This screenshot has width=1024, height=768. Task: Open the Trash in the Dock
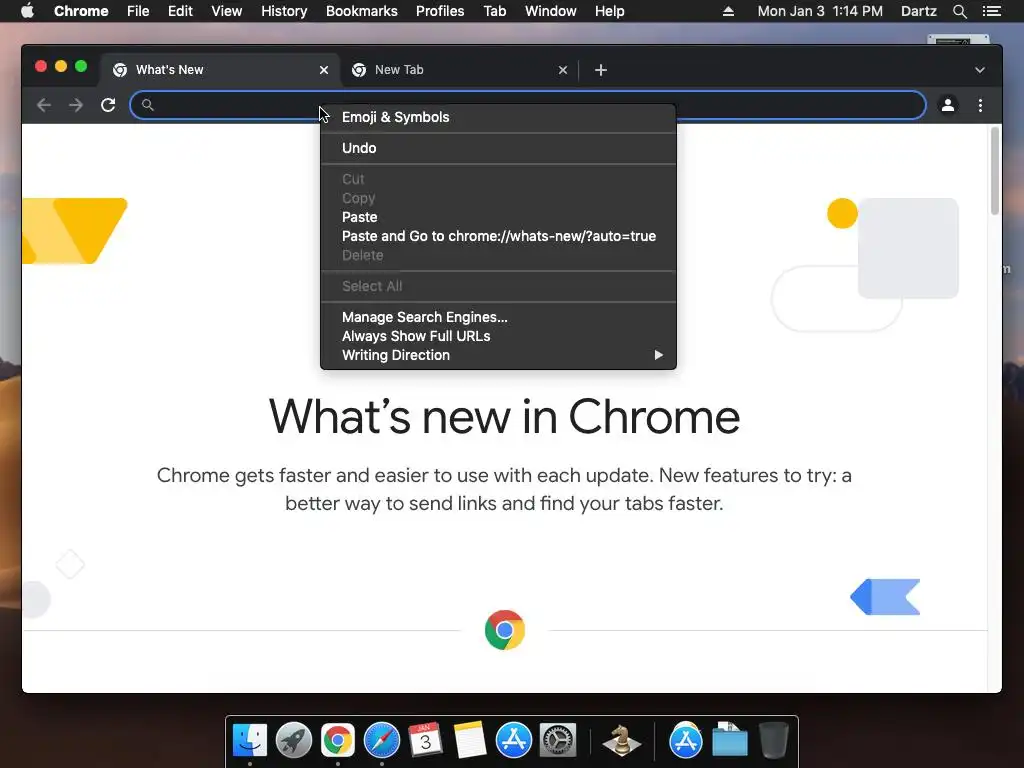[774, 740]
